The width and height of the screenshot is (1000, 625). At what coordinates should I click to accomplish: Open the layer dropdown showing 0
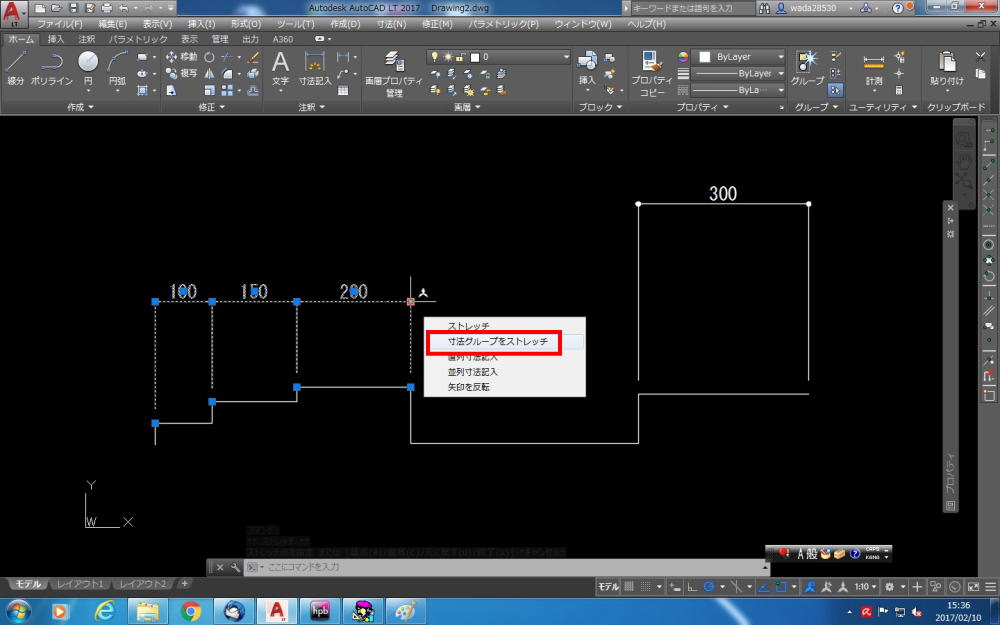[498, 57]
